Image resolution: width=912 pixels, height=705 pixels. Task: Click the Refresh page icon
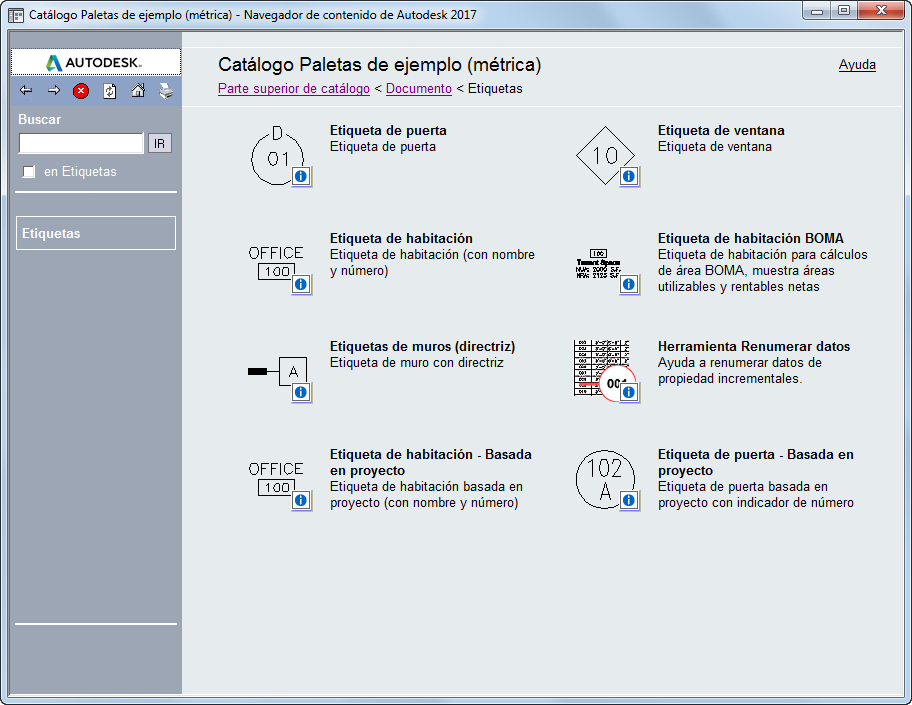(109, 91)
